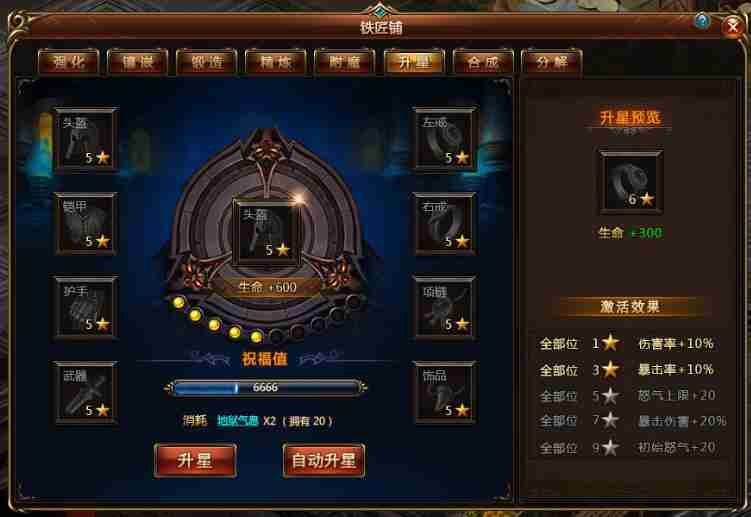The height and width of the screenshot is (517, 751).
Task: Select the 武器 weapon equipment slot
Action: 86,392
